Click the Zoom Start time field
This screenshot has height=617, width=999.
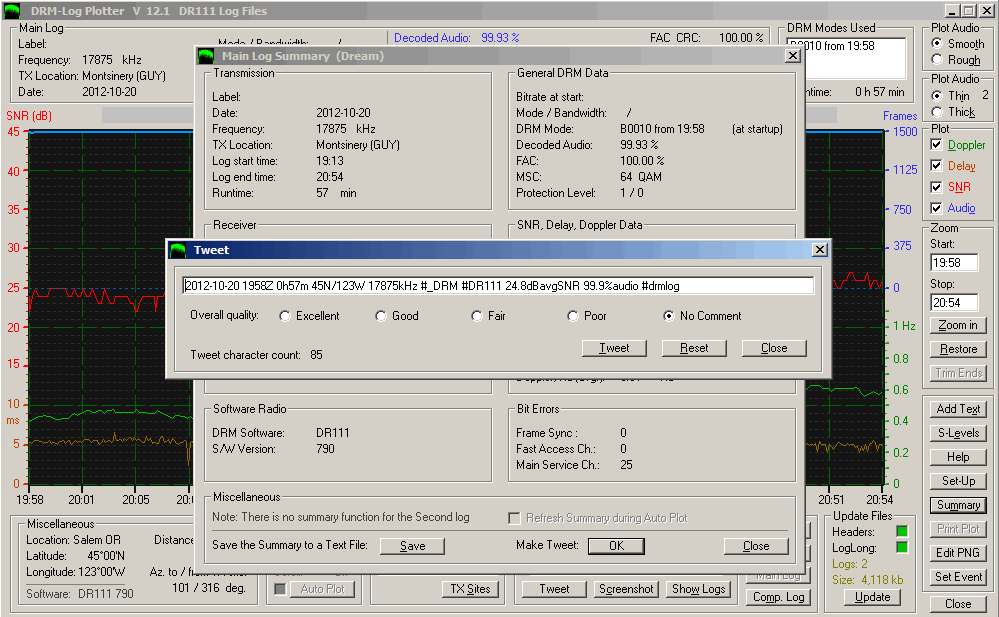pos(954,263)
